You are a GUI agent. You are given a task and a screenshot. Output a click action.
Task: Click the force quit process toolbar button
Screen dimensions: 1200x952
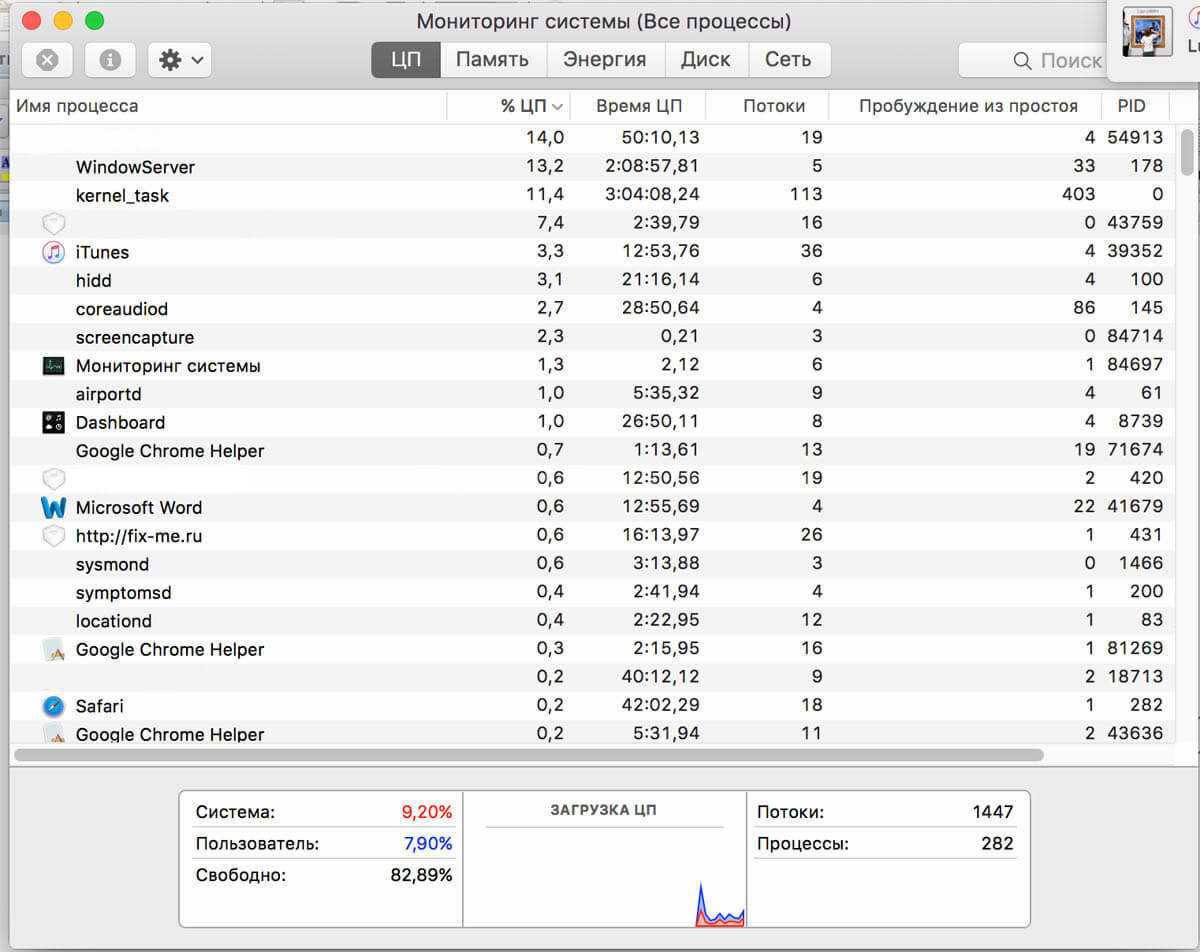(x=47, y=60)
